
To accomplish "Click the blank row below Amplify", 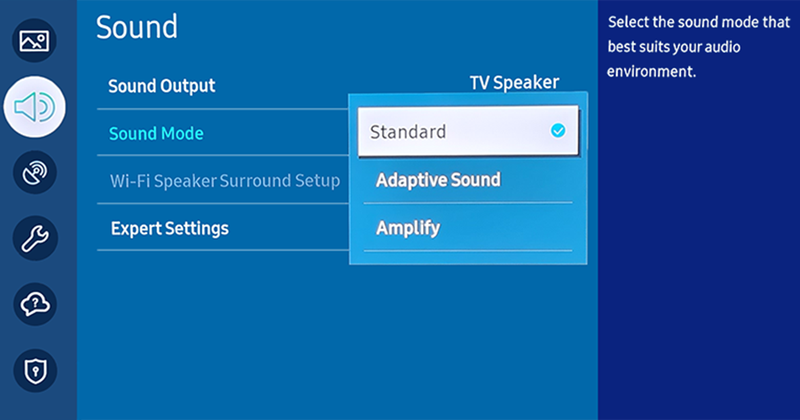I will click(x=468, y=258).
